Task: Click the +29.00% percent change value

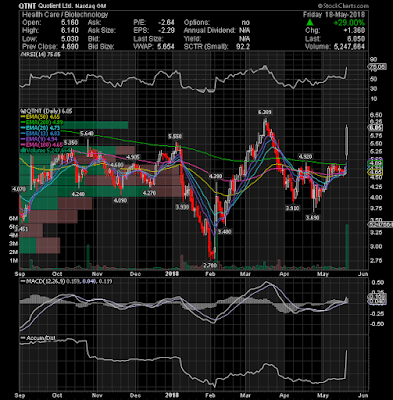Action: coord(349,23)
